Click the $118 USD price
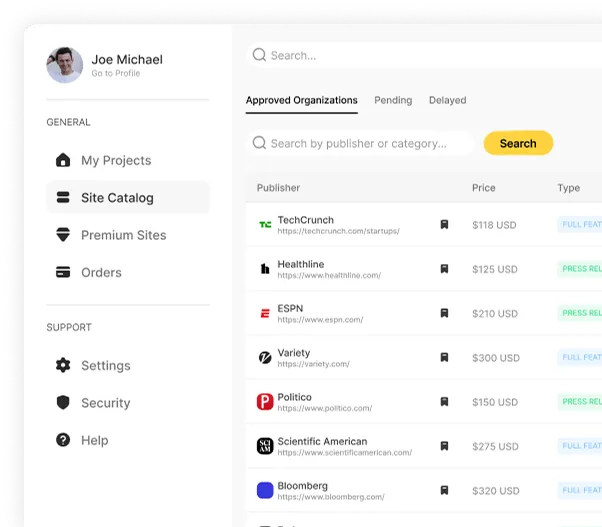 pyautogui.click(x=494, y=225)
